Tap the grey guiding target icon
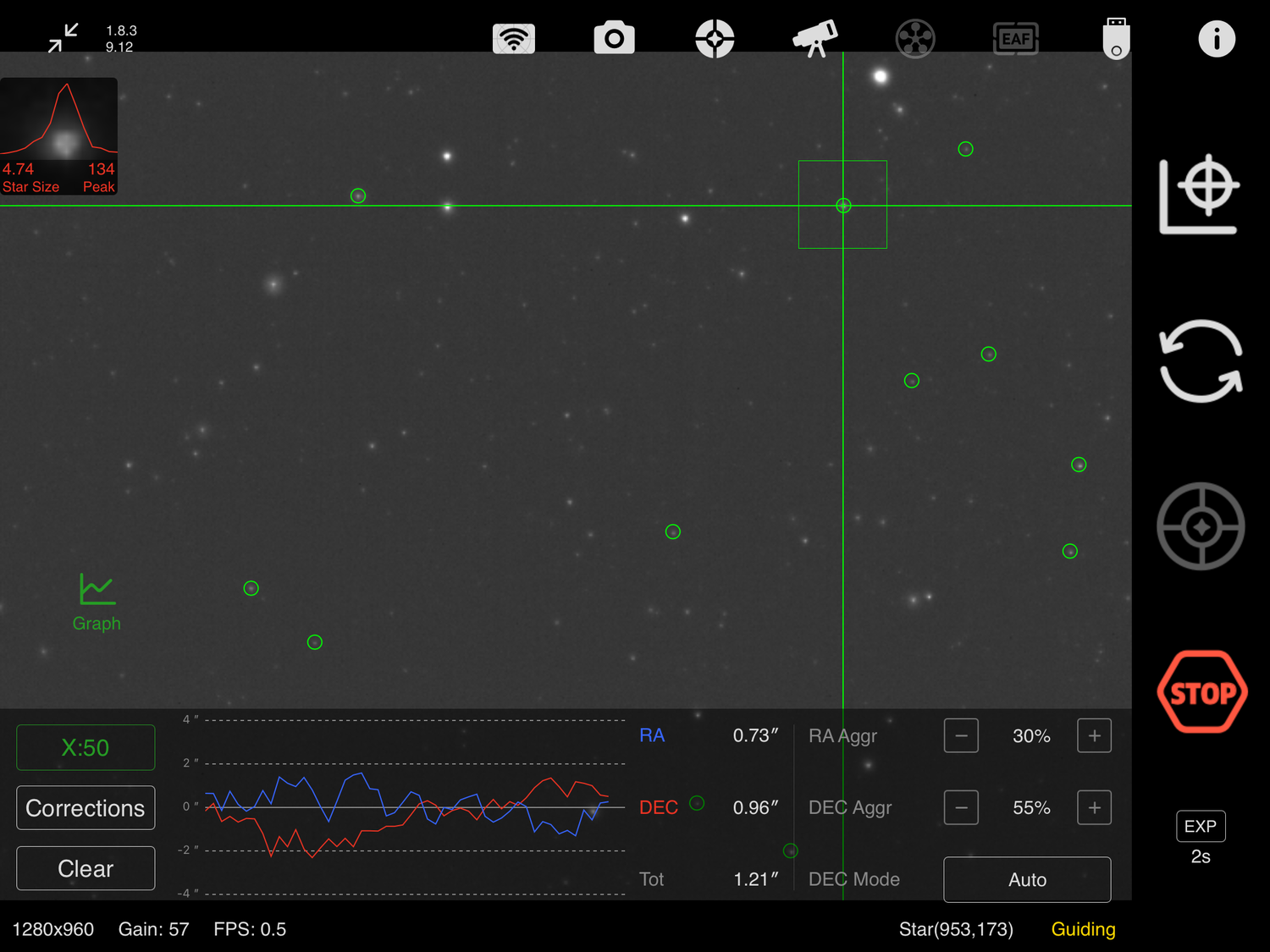 (1201, 526)
